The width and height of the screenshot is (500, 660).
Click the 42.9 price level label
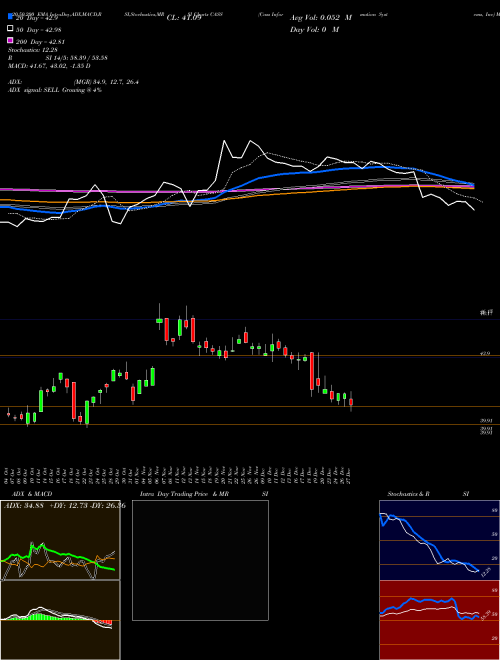click(485, 354)
